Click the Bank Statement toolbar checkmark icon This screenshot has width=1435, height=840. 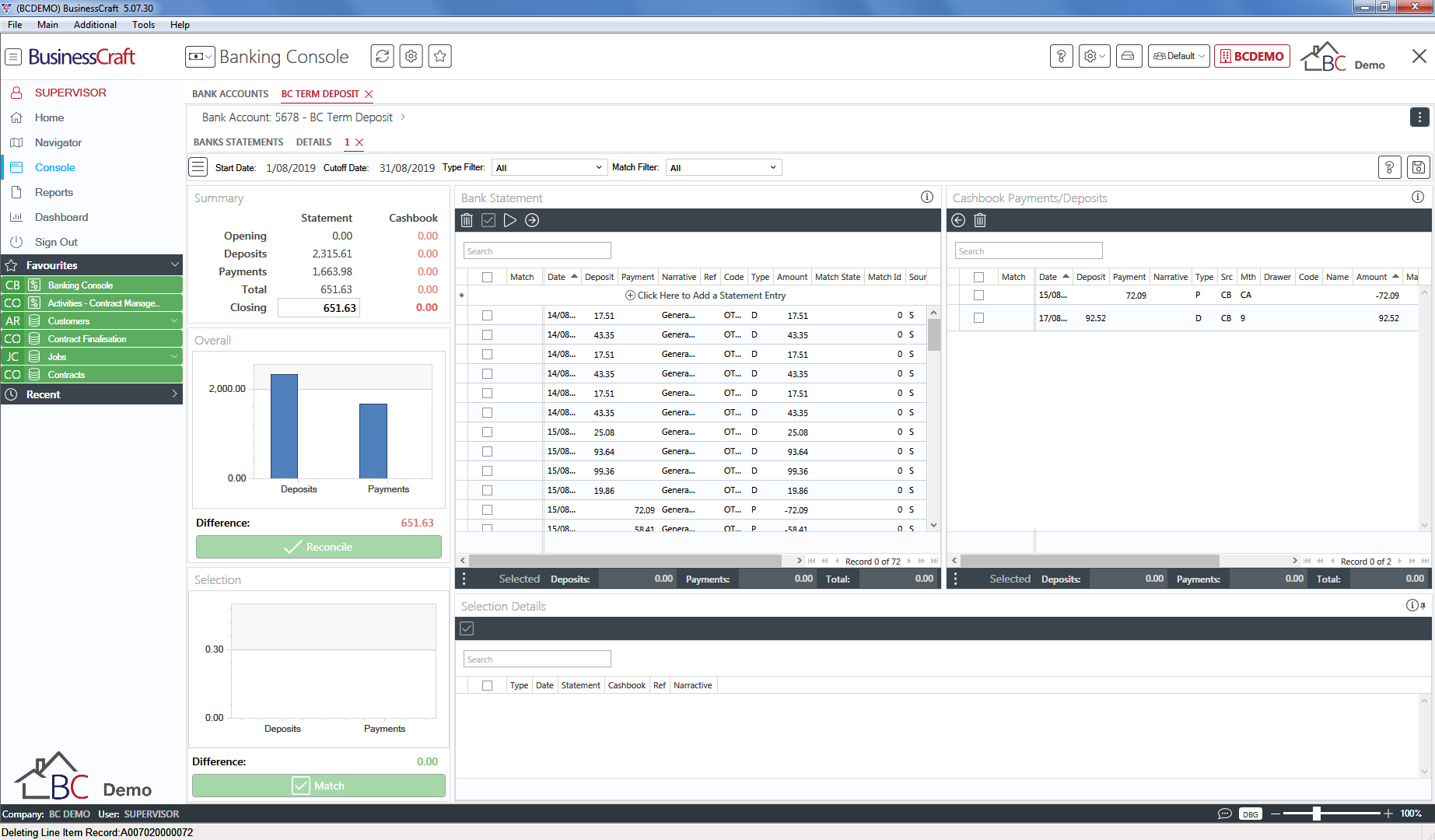[x=488, y=220]
